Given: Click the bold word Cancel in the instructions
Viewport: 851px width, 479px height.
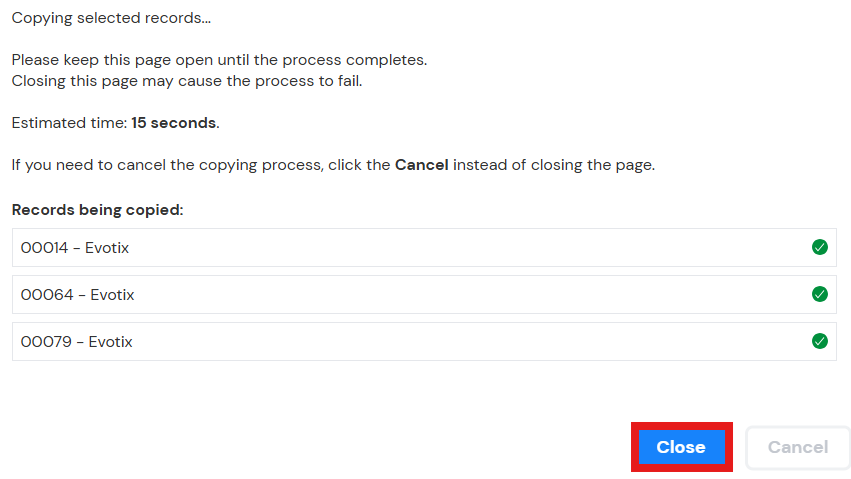Looking at the screenshot, I should point(422,165).
